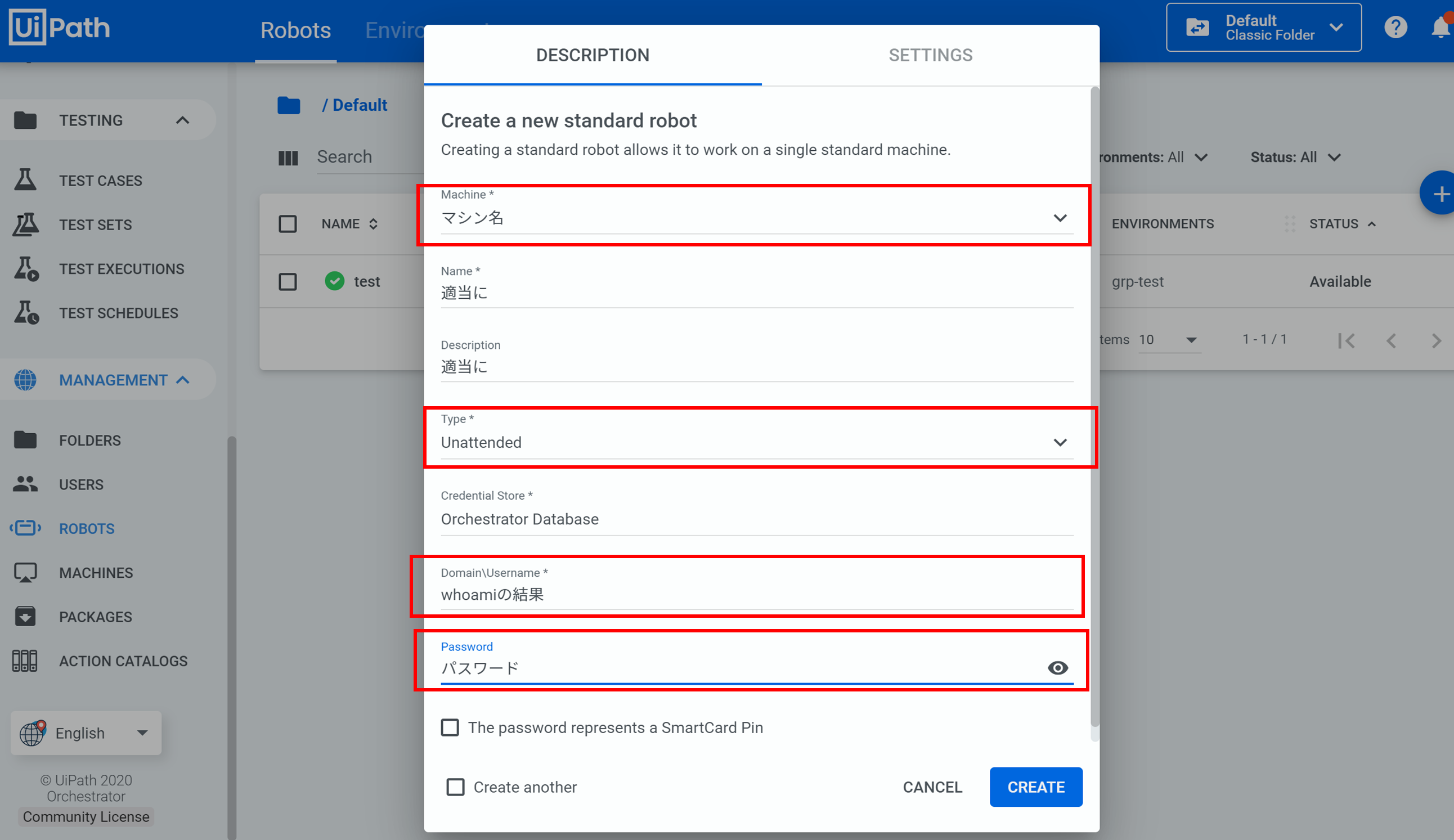Image resolution: width=1454 pixels, height=840 pixels.
Task: Open the Packages sidebar icon
Action: tap(25, 616)
